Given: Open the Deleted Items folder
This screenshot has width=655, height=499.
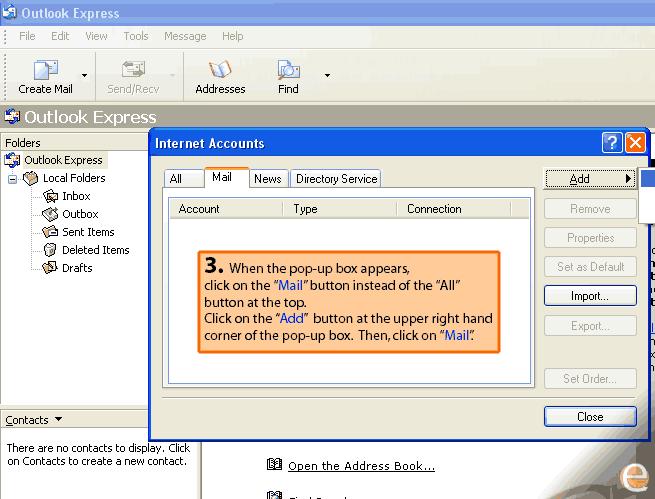Looking at the screenshot, I should [x=95, y=250].
